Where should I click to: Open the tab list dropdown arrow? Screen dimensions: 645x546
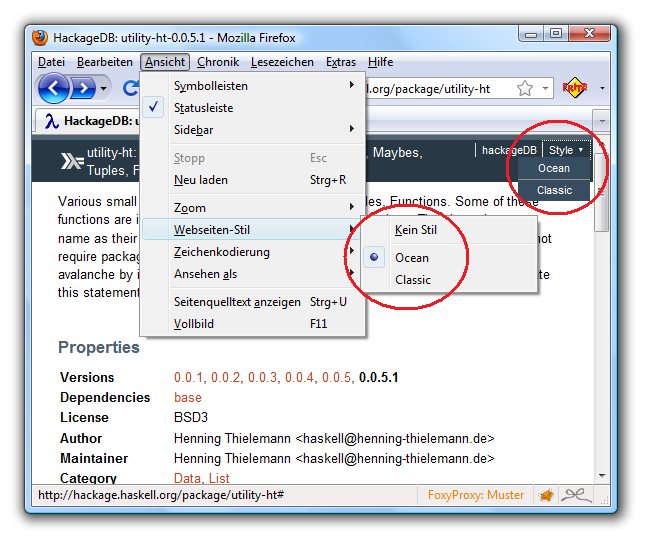[x=602, y=121]
